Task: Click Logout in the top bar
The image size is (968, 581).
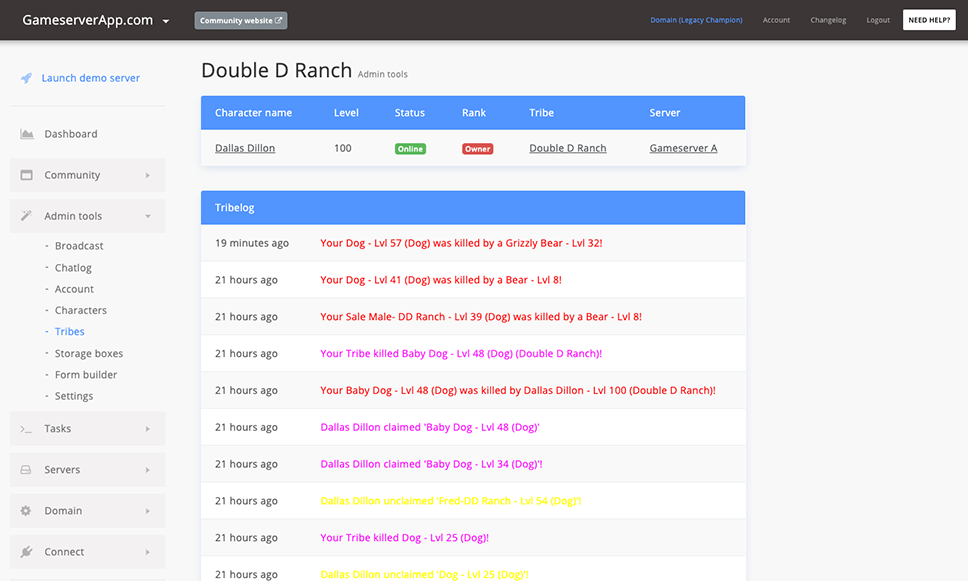Action: click(x=878, y=20)
